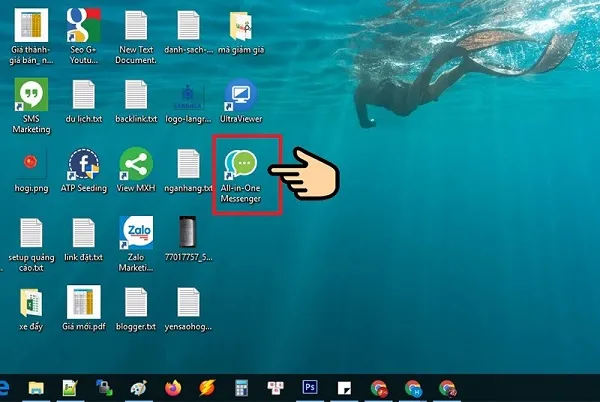Select the View MXH share icon

click(x=135, y=165)
